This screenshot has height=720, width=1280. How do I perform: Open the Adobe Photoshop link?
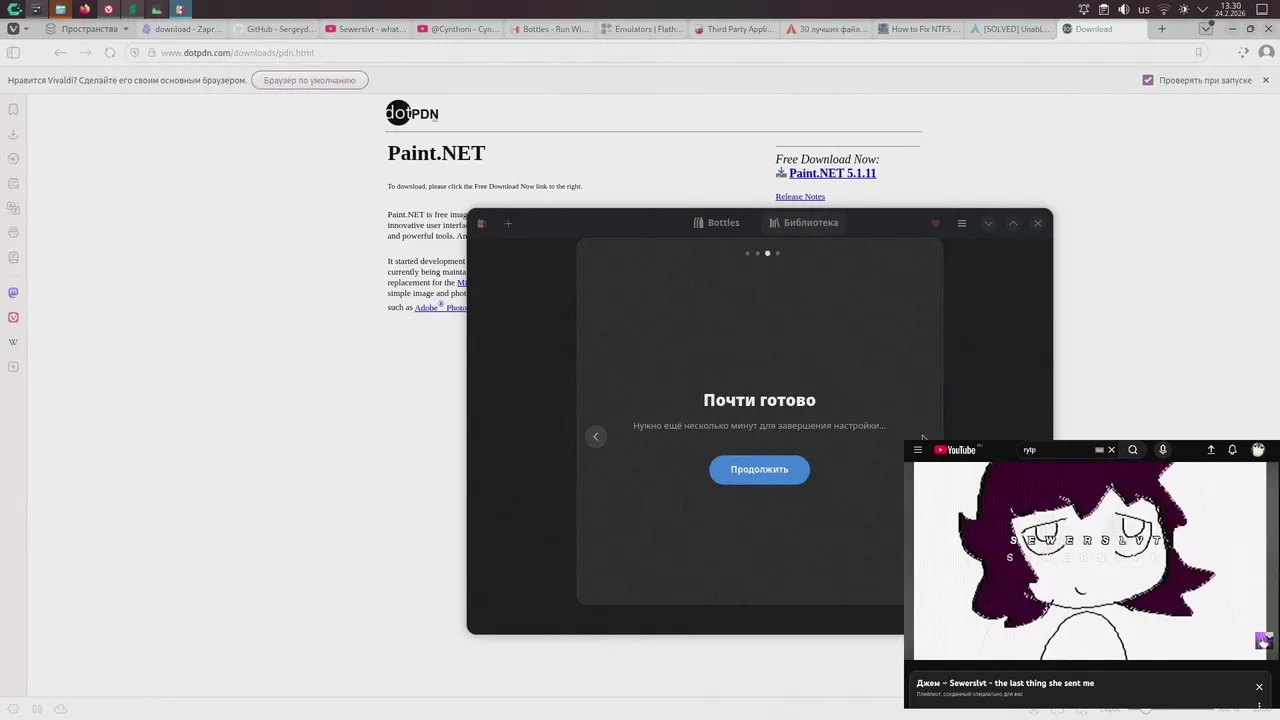441,307
